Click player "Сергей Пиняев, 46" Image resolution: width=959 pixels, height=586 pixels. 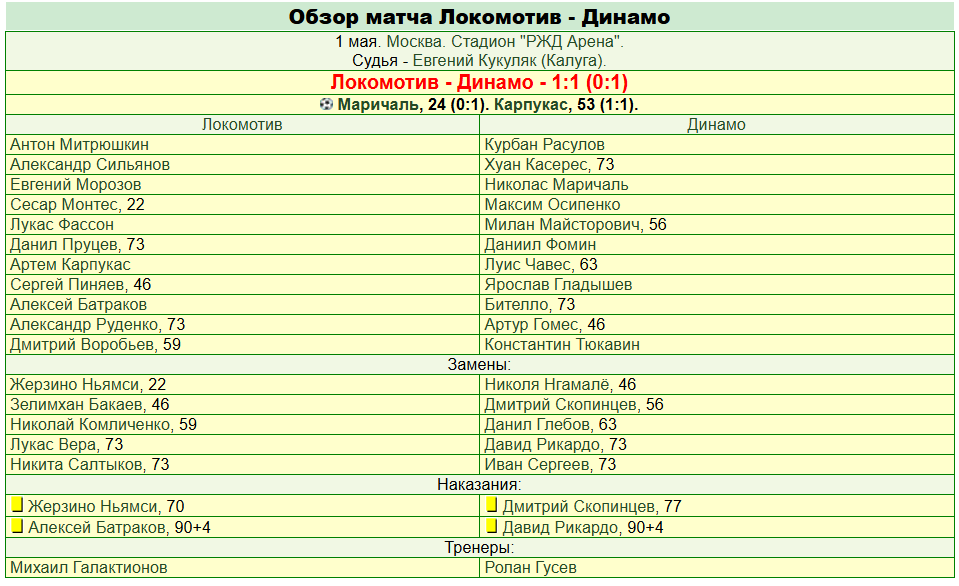coord(81,284)
